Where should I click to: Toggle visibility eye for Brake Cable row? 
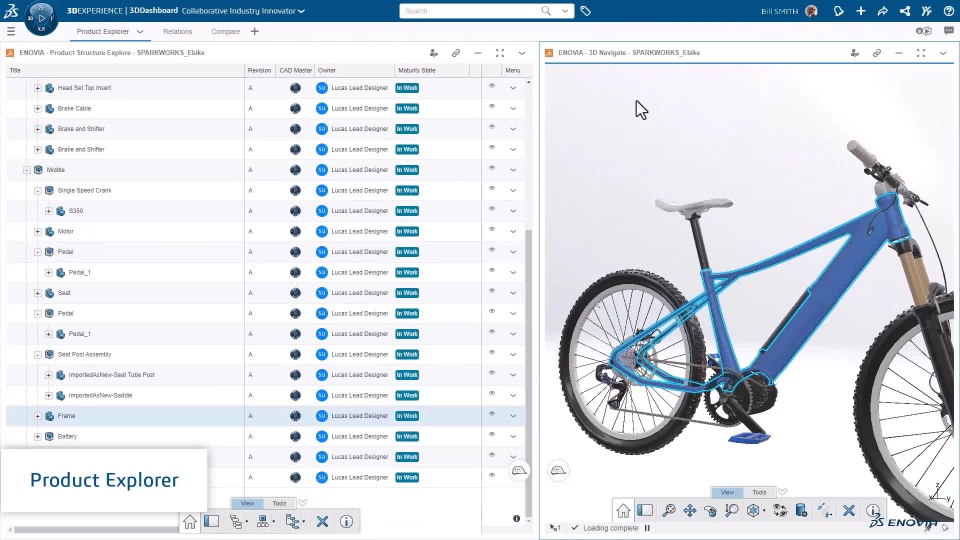coord(492,107)
